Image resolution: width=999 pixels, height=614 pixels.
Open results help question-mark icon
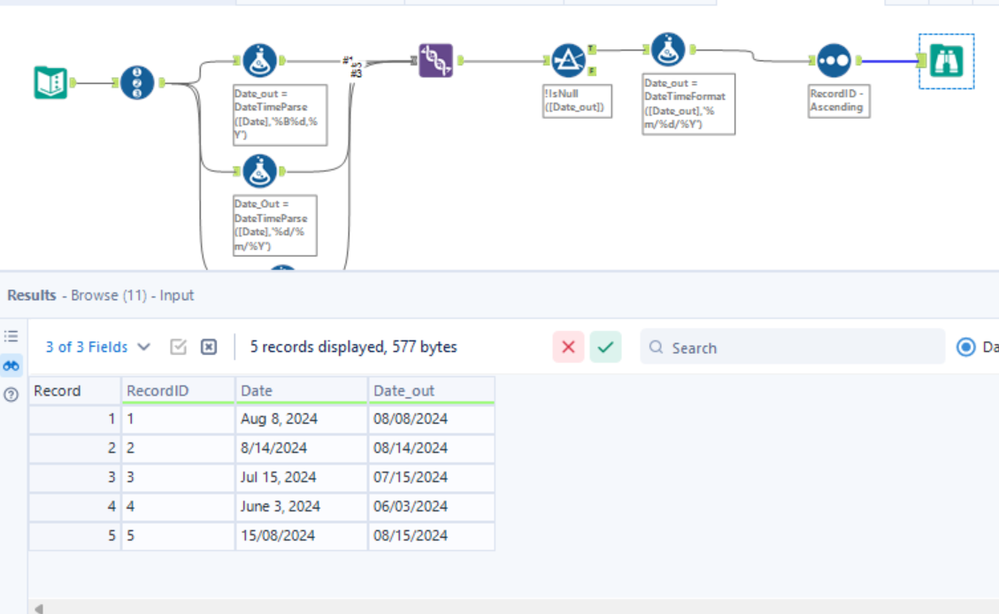pyautogui.click(x=11, y=395)
